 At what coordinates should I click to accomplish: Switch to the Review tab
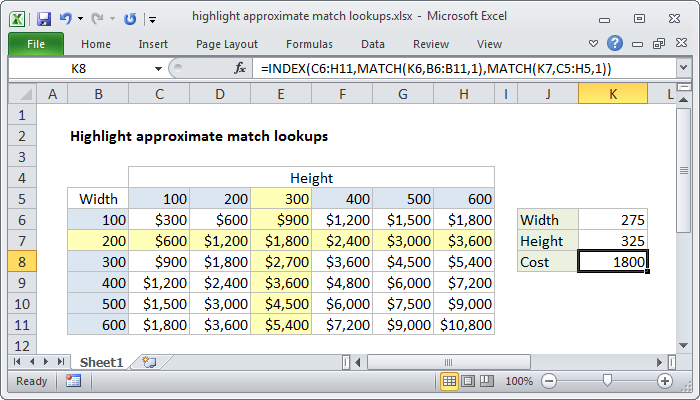click(x=431, y=44)
